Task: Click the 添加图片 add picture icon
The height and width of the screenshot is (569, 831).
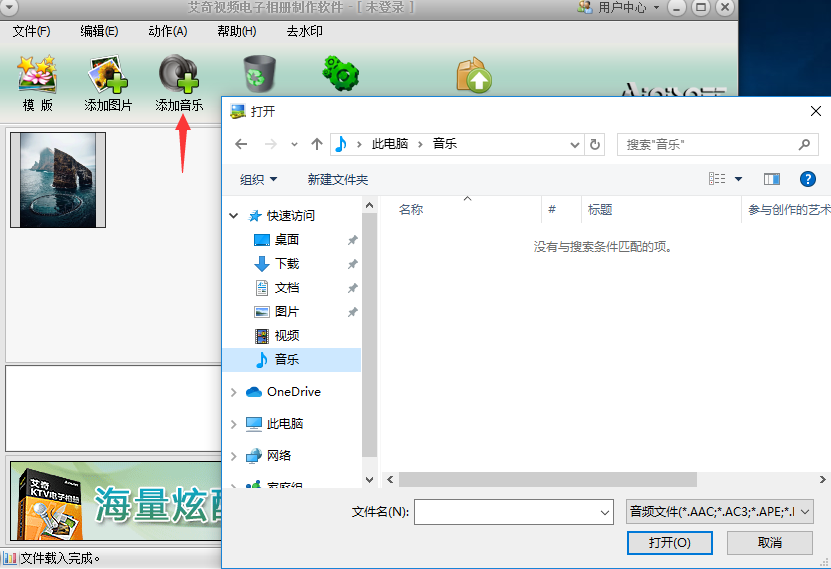Action: pyautogui.click(x=108, y=82)
